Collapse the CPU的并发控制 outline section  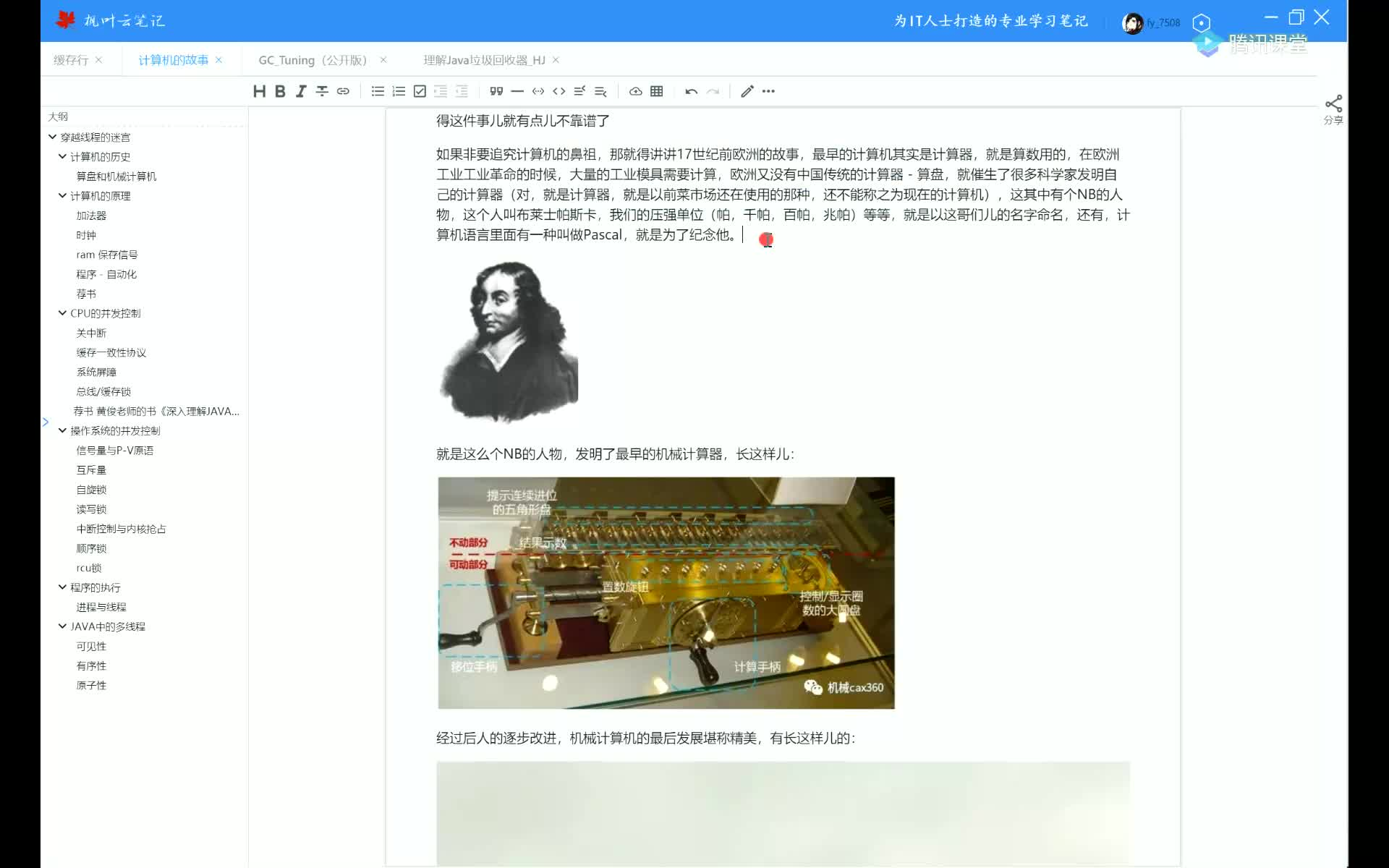(x=62, y=312)
